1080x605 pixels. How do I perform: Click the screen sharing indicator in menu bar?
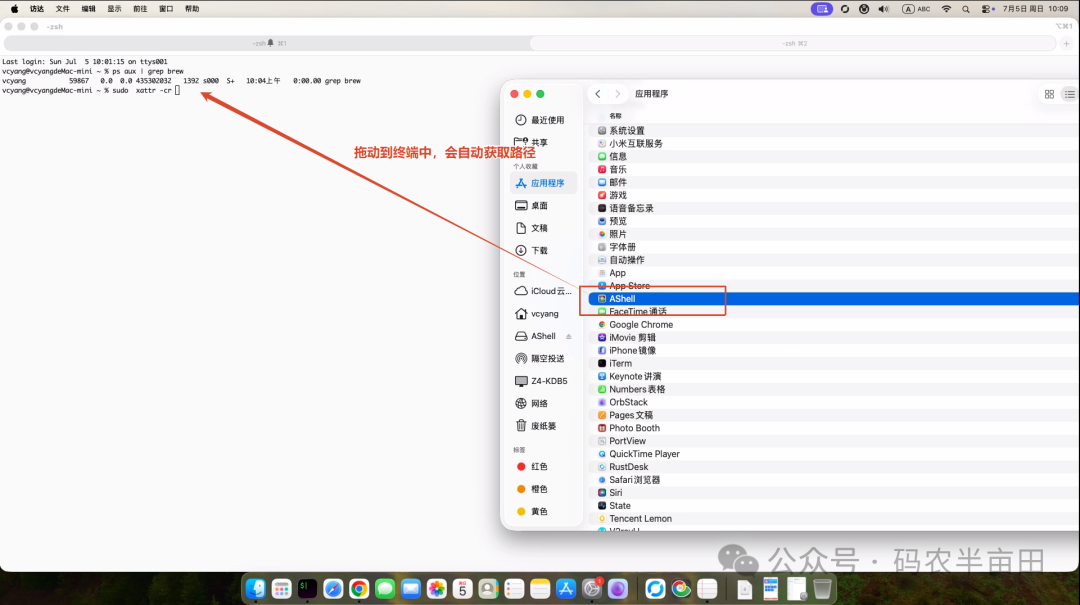(822, 9)
